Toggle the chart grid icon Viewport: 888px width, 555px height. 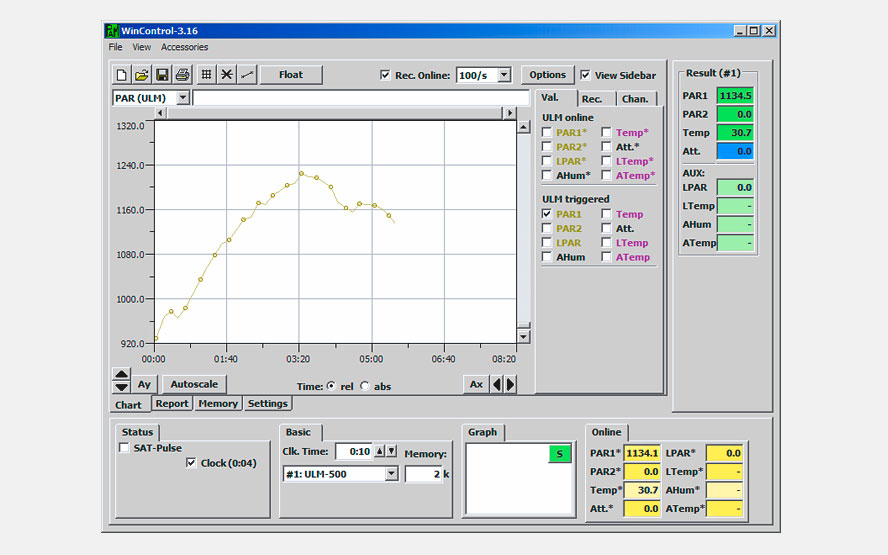coord(207,75)
